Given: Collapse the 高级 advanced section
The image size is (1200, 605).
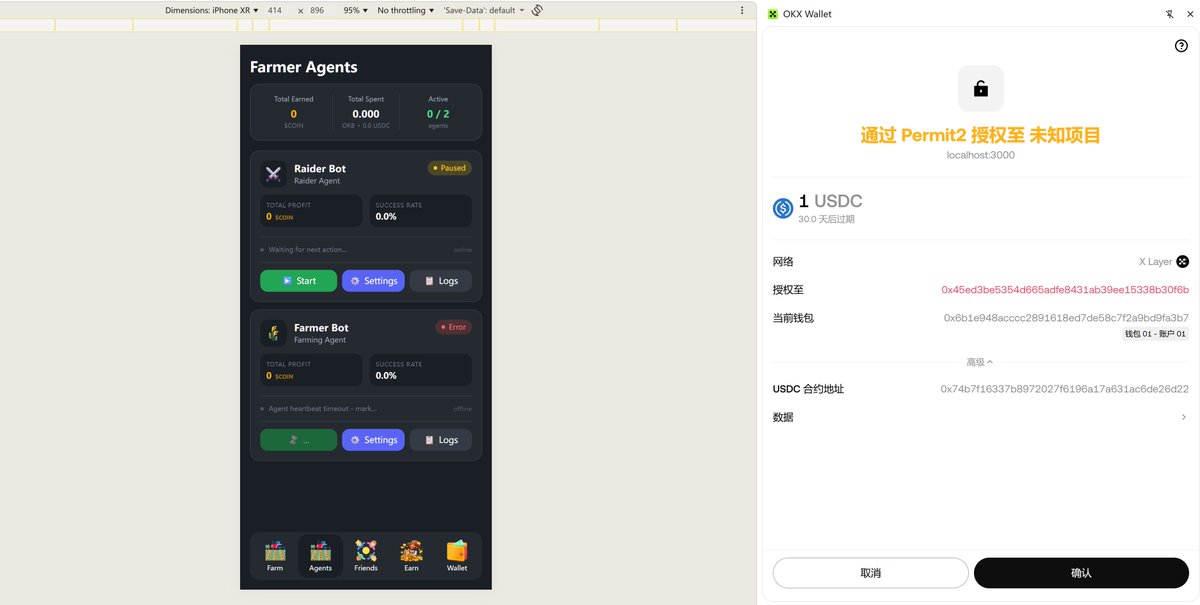Looking at the screenshot, I should click(x=979, y=362).
